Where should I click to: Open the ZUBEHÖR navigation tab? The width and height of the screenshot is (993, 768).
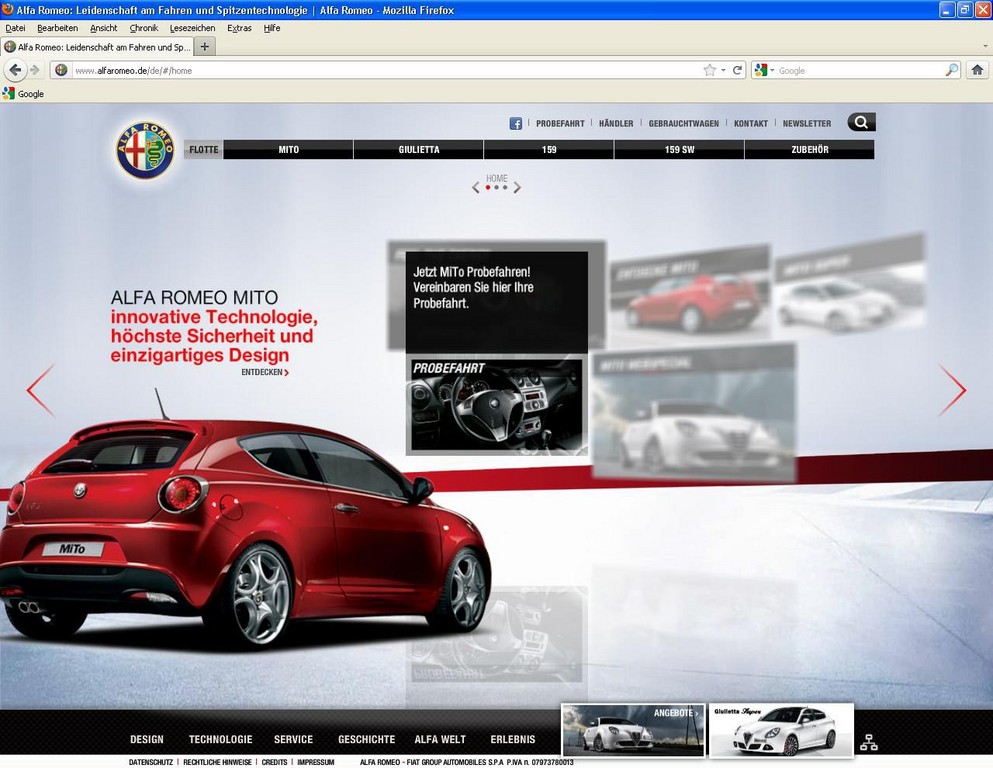pyautogui.click(x=810, y=150)
